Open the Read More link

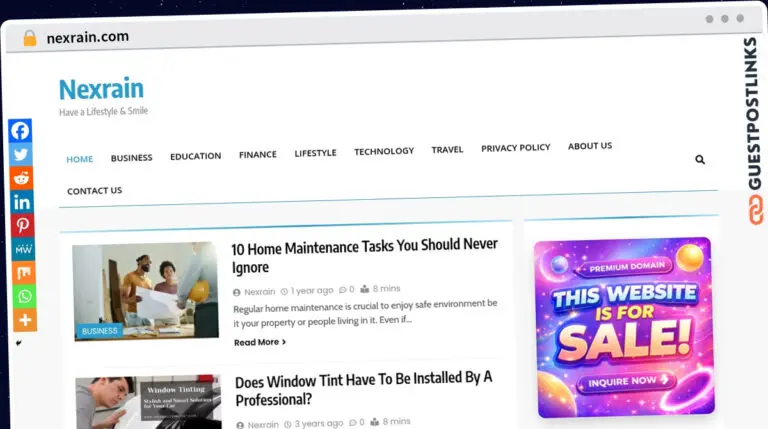[260, 342]
